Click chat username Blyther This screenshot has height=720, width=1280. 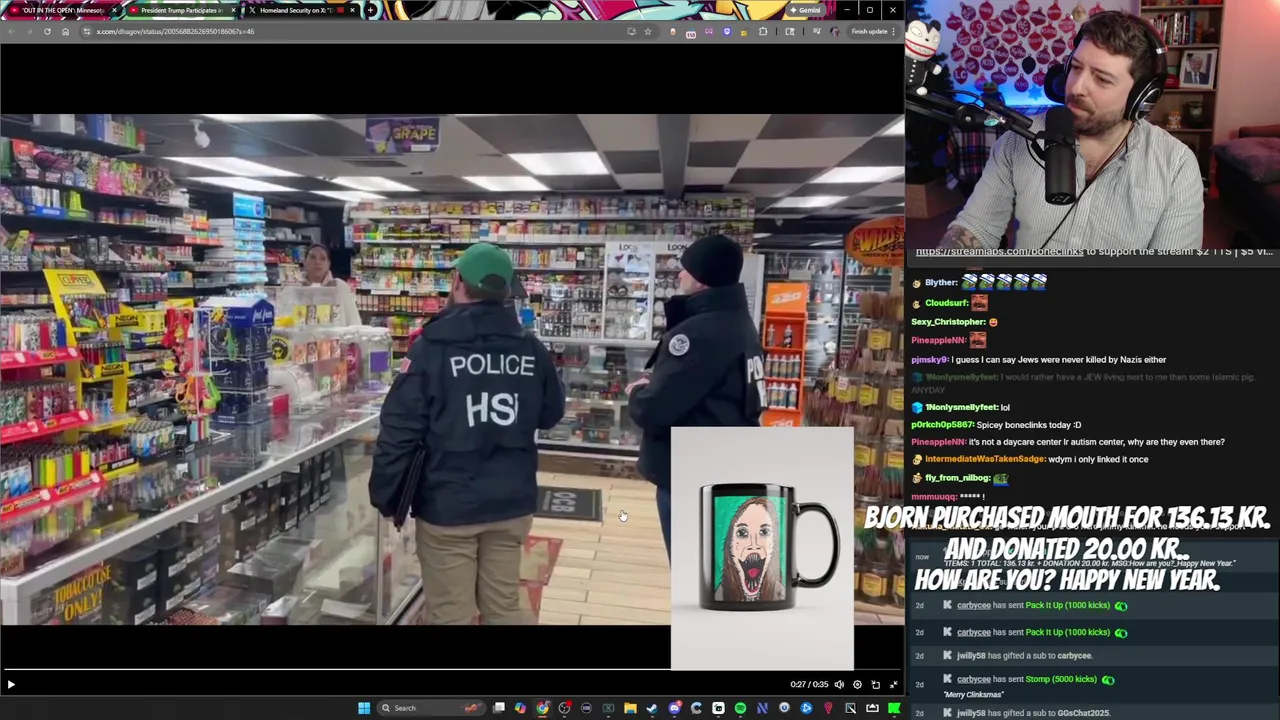tap(941, 282)
